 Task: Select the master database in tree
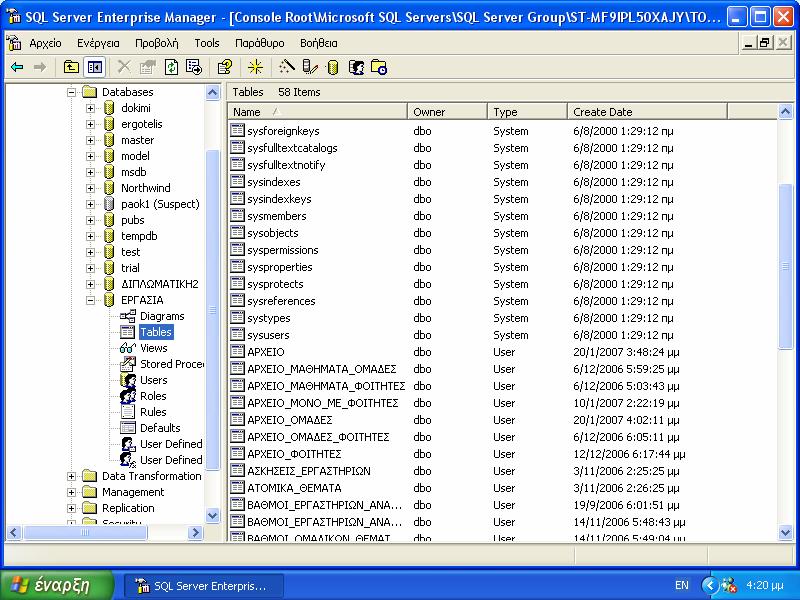tap(137, 140)
